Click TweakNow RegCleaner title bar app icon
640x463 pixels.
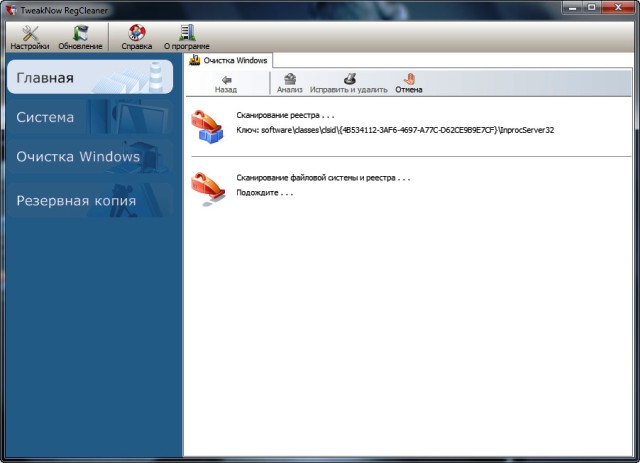tap(11, 10)
